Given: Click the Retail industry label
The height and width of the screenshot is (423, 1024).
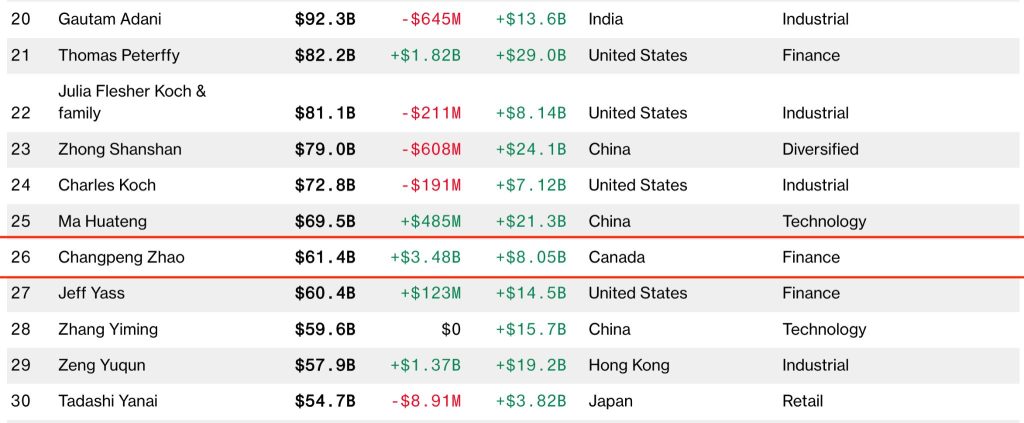Looking at the screenshot, I should (x=803, y=401).
